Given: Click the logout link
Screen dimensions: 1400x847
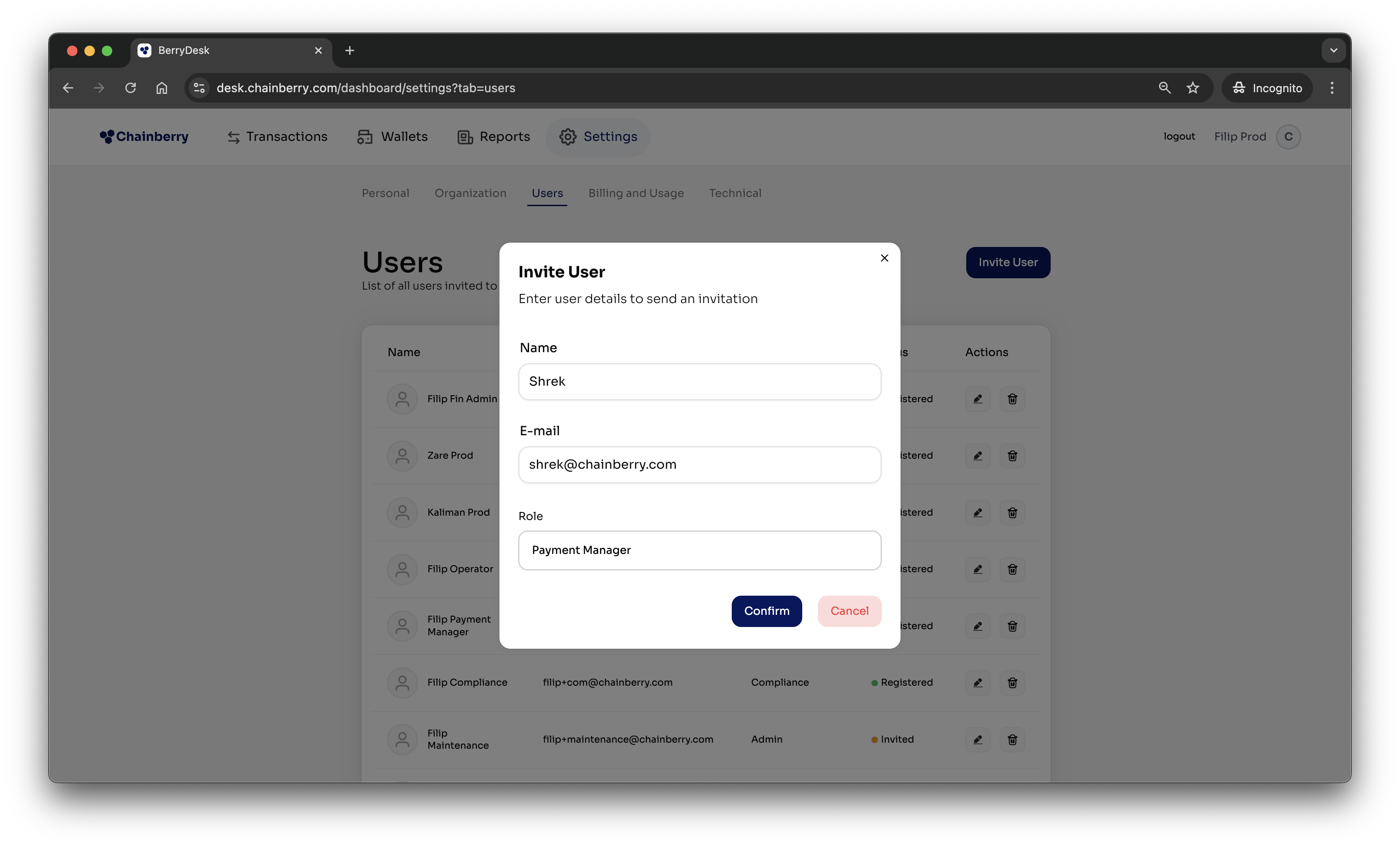Looking at the screenshot, I should [x=1179, y=136].
